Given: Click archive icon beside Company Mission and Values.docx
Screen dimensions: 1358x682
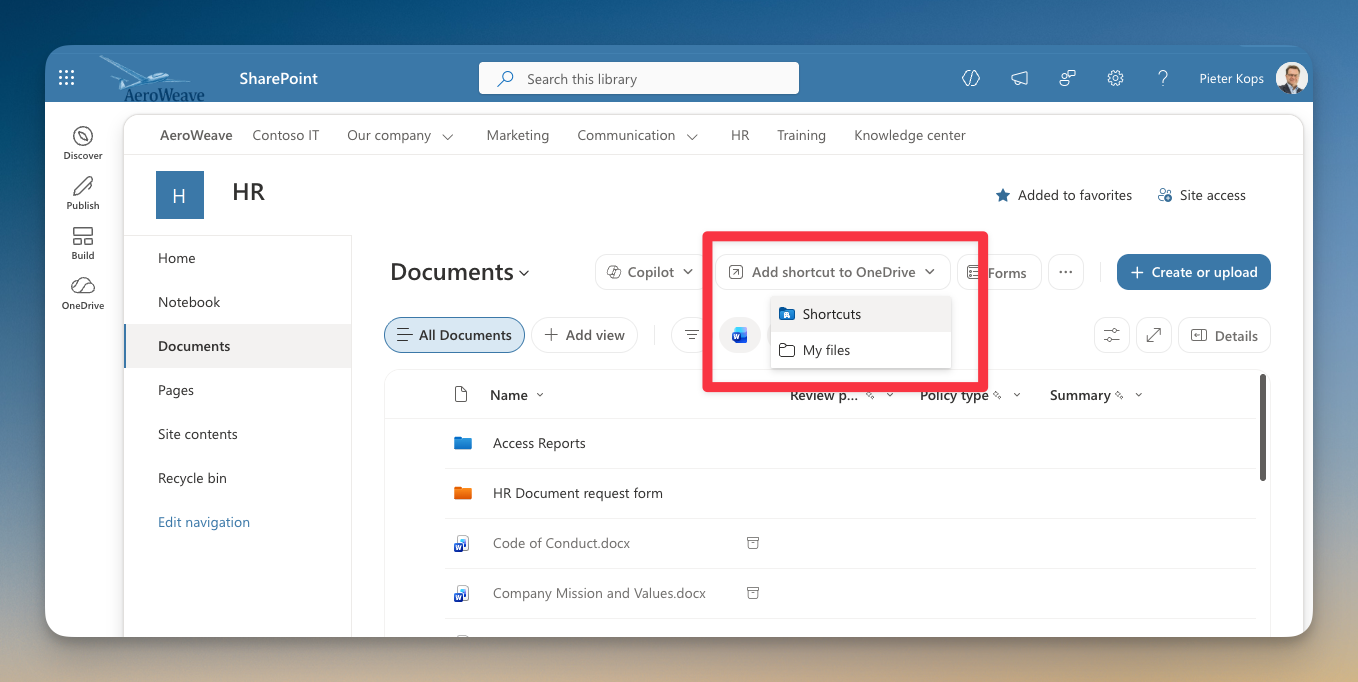Looking at the screenshot, I should 753,593.
